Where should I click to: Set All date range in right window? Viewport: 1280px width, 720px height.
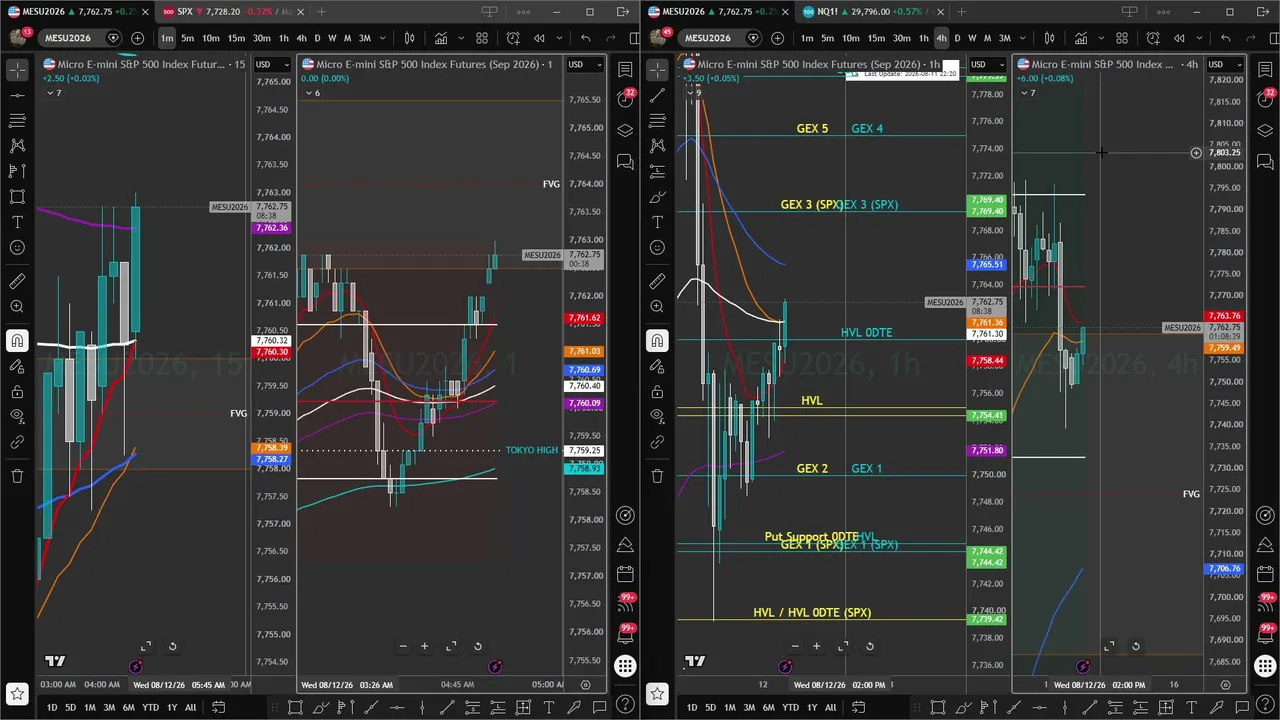pos(830,707)
